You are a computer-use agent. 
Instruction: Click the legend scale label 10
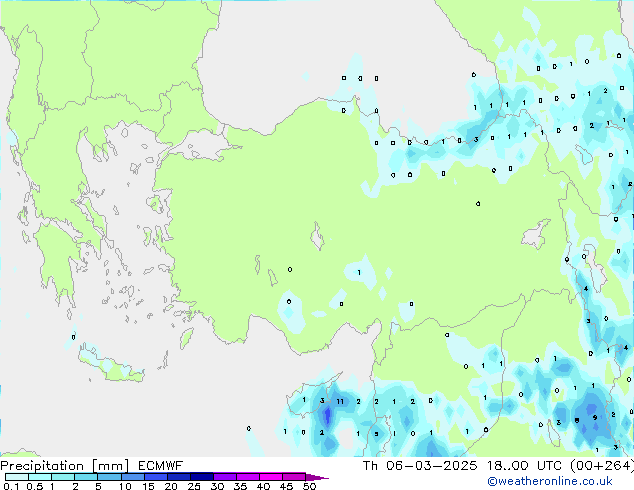click(x=125, y=486)
